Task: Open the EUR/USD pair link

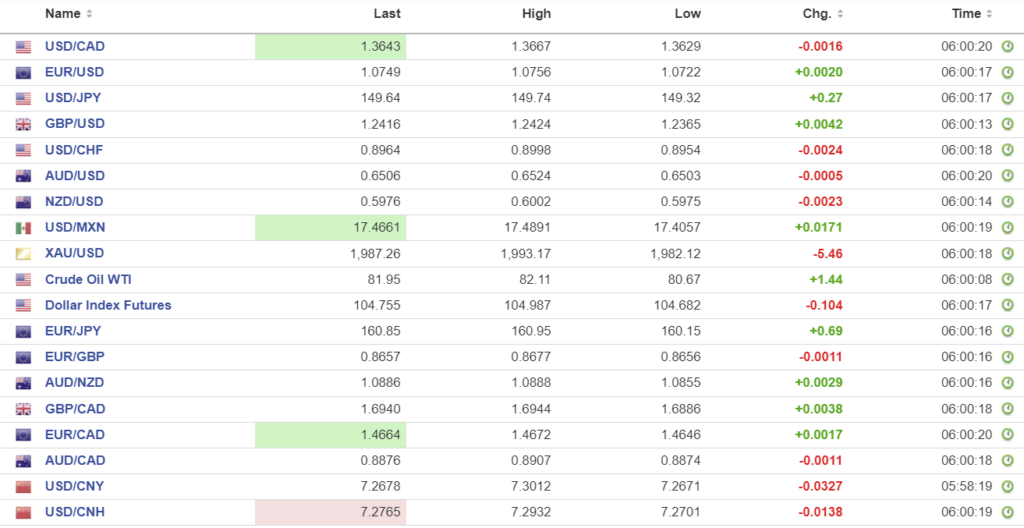Action: tap(74, 72)
